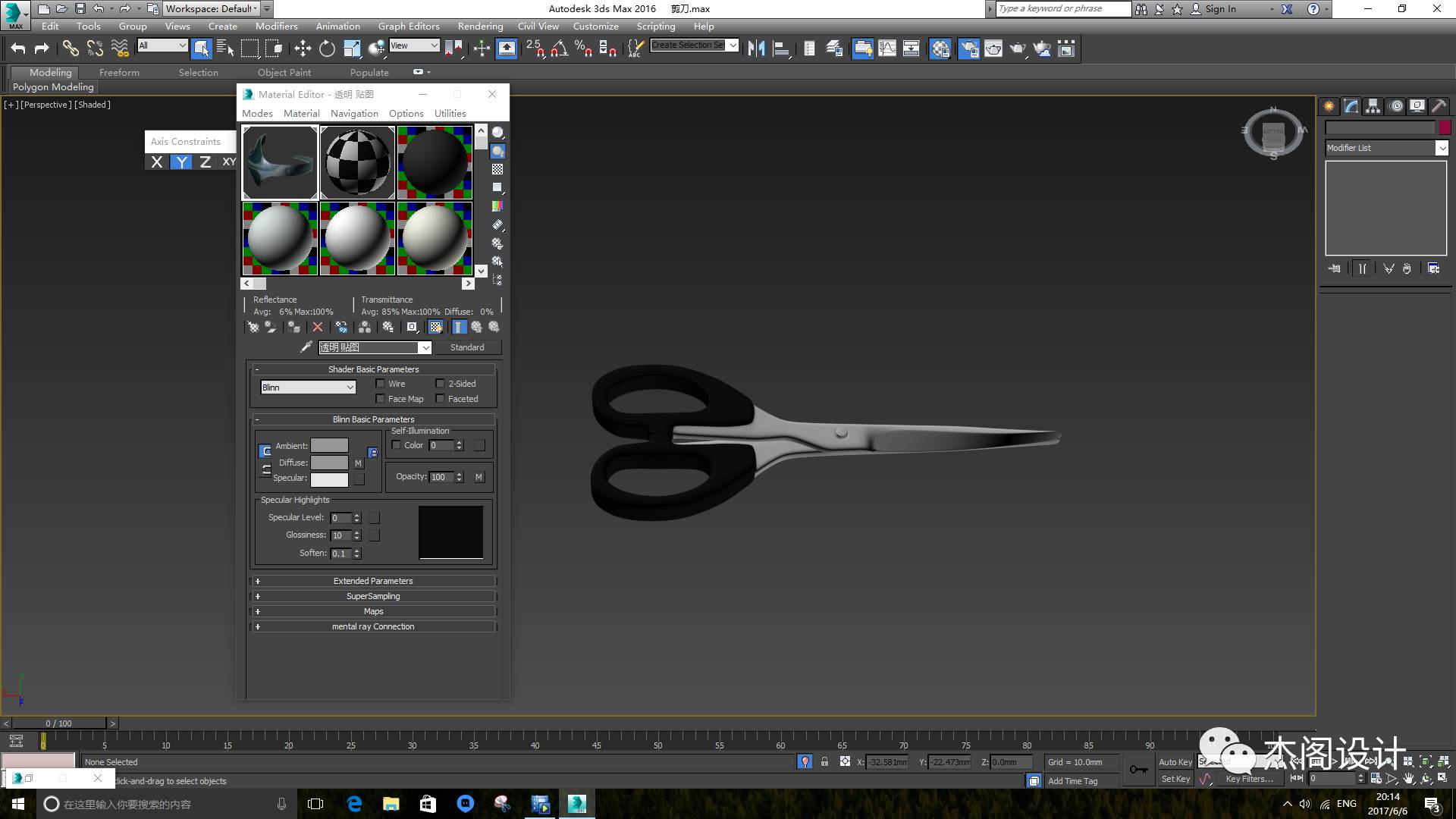The image size is (1456, 819).
Task: Open the Hierarchy command panel tab
Action: (x=1373, y=107)
